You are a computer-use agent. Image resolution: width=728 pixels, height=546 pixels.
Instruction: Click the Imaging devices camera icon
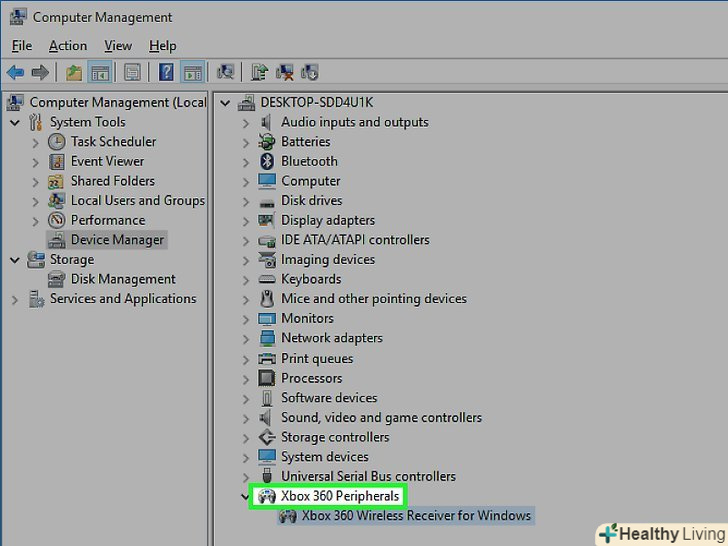pos(266,260)
